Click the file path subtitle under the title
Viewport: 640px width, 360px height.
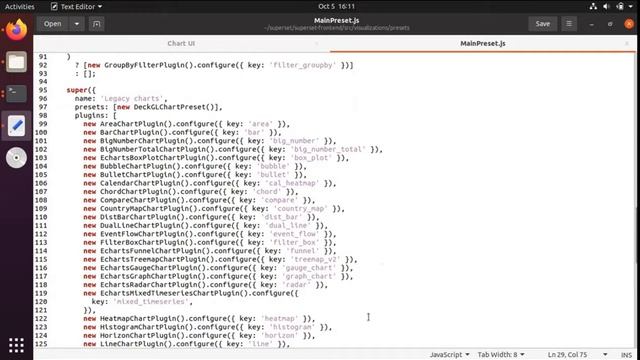(x=337, y=28)
